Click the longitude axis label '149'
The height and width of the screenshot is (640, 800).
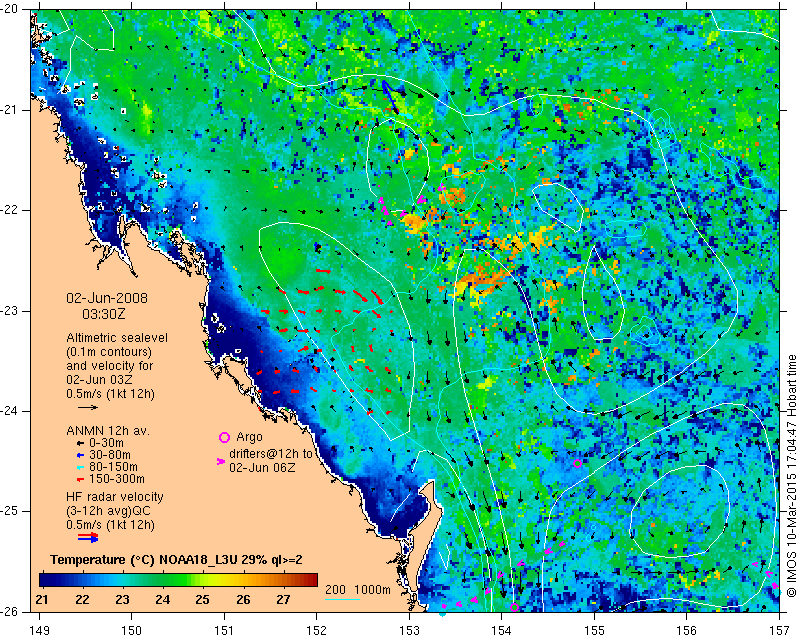point(39,631)
